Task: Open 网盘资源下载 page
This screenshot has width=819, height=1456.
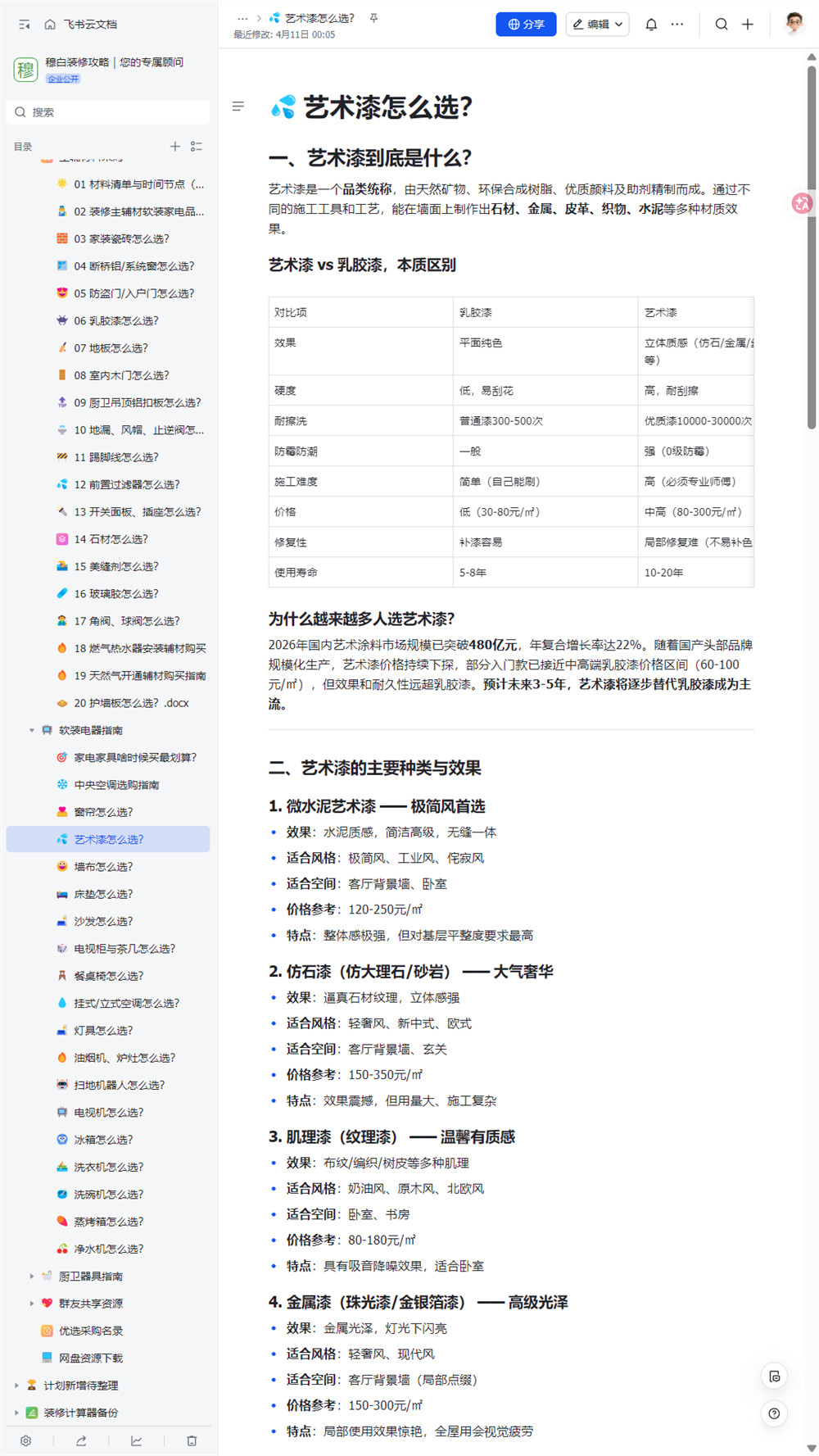Action: coord(90,1358)
